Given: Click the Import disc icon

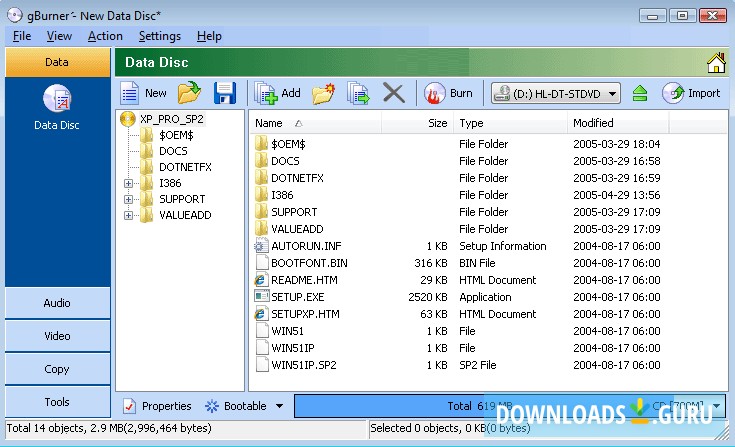Looking at the screenshot, I should tap(673, 93).
